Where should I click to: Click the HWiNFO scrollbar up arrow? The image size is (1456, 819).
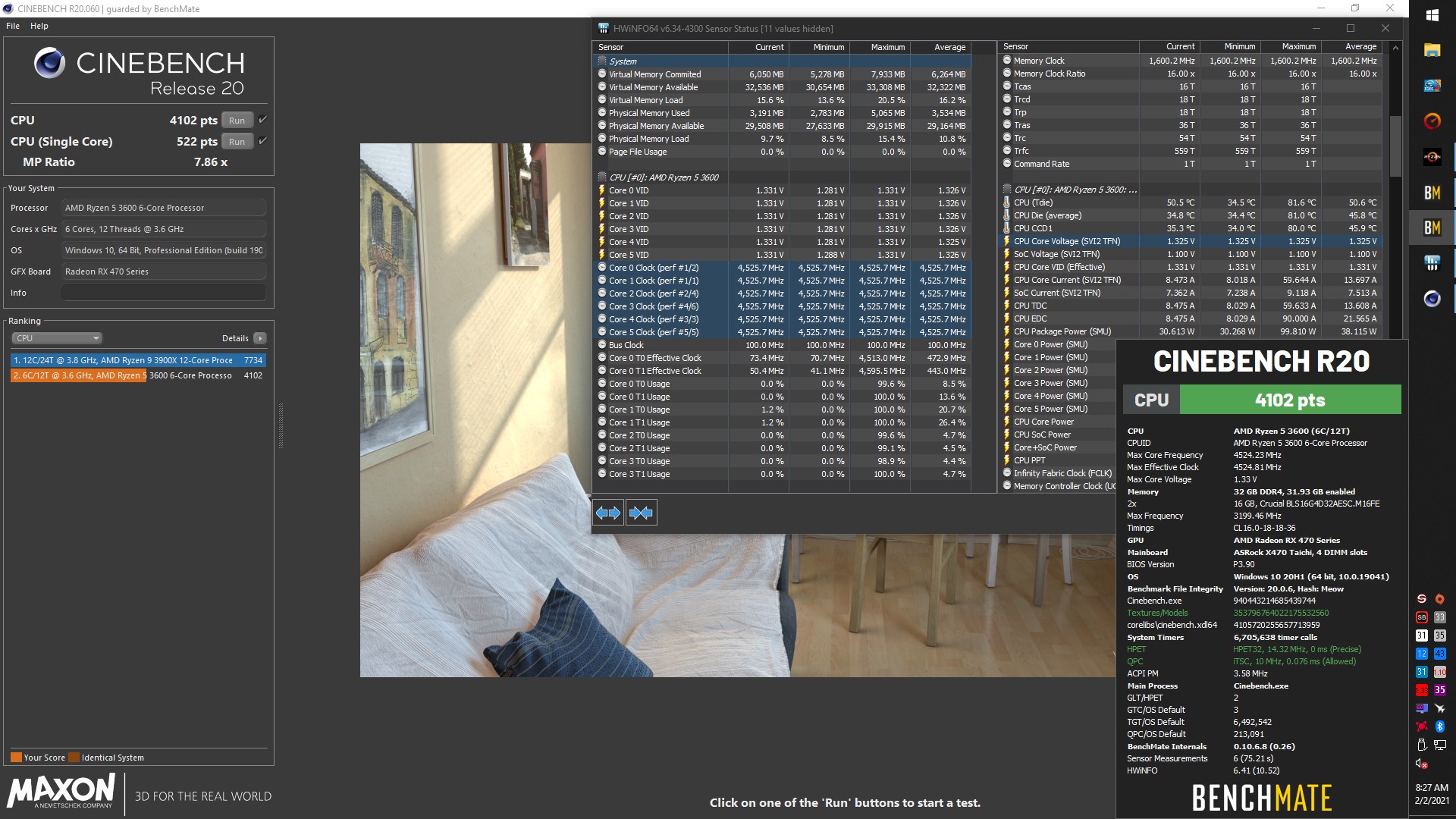pos(1395,47)
